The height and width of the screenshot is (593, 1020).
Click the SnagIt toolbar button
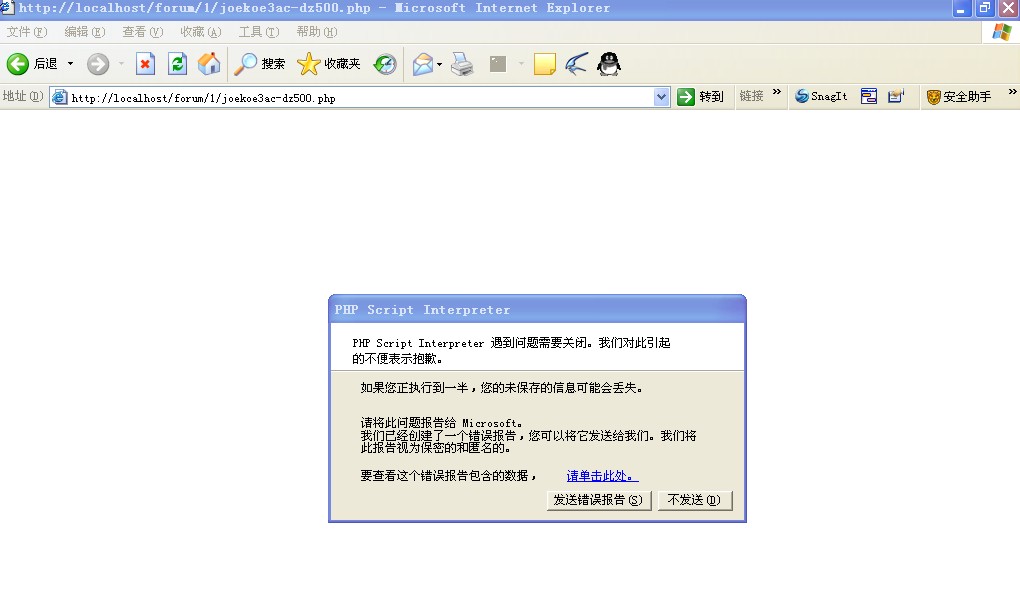pyautogui.click(x=821, y=96)
